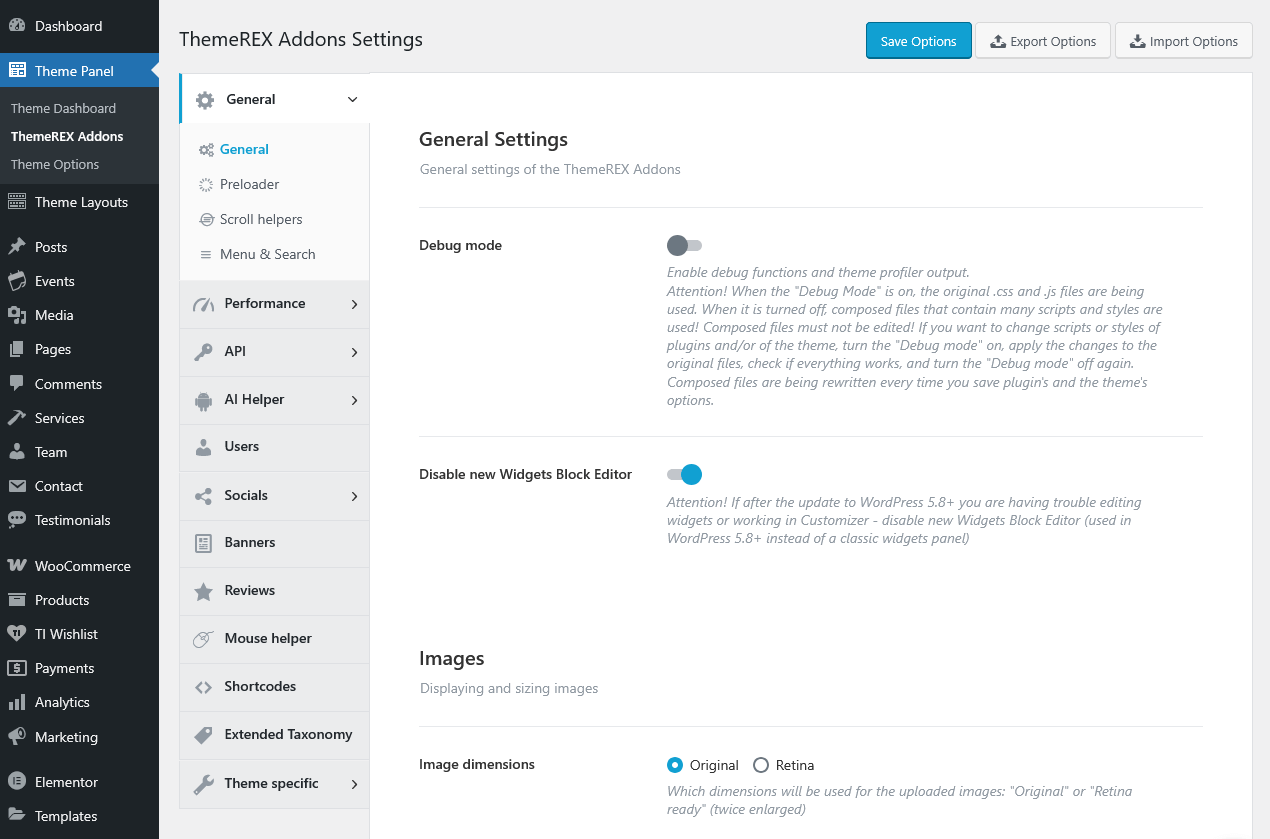
Task: Click the WooCommerce logo icon
Action: [17, 566]
